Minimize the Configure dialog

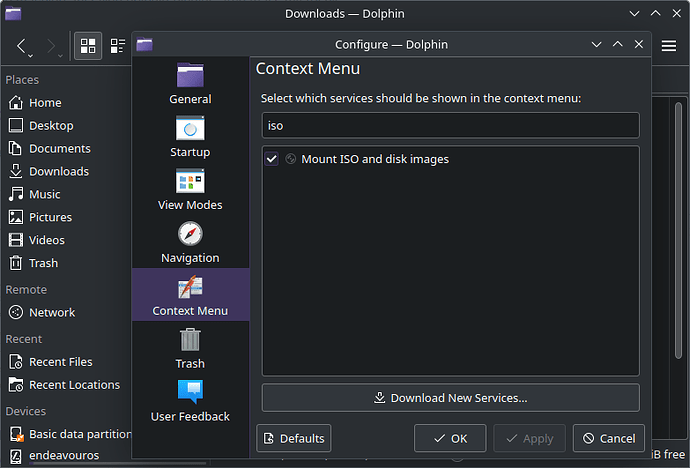click(596, 44)
